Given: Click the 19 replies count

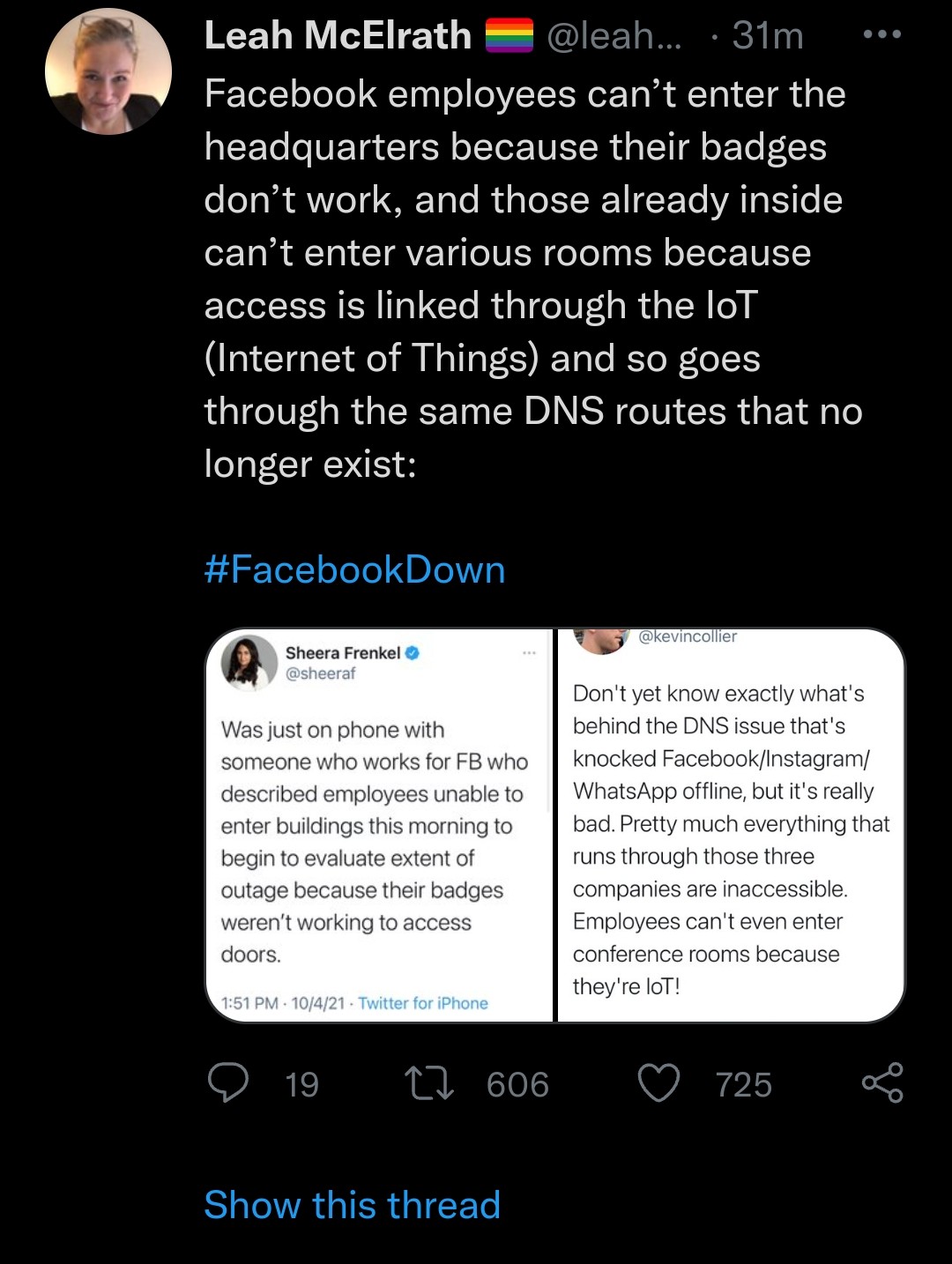Looking at the screenshot, I should coord(301,1084).
